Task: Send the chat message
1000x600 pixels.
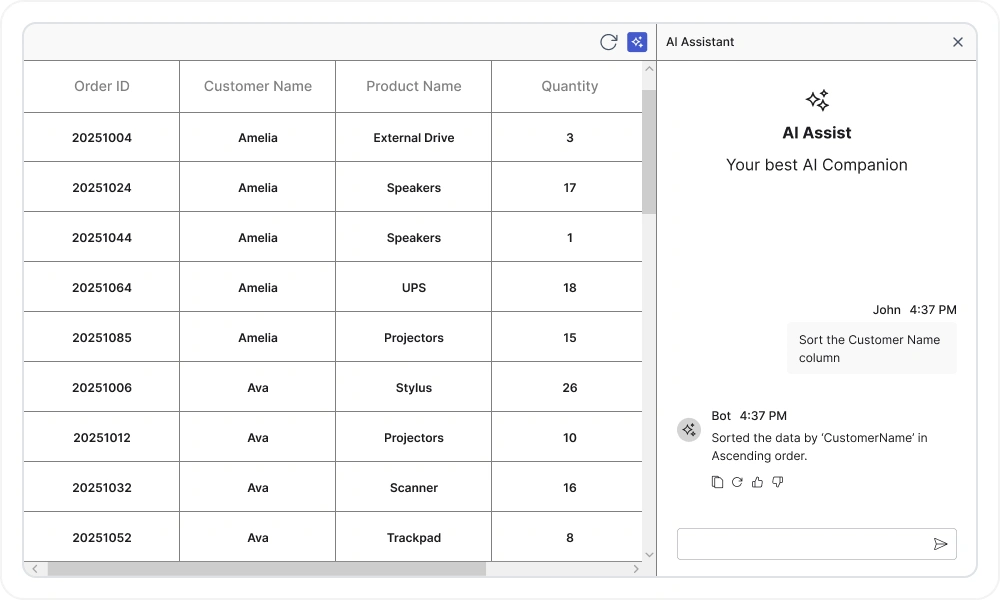Action: (x=940, y=544)
